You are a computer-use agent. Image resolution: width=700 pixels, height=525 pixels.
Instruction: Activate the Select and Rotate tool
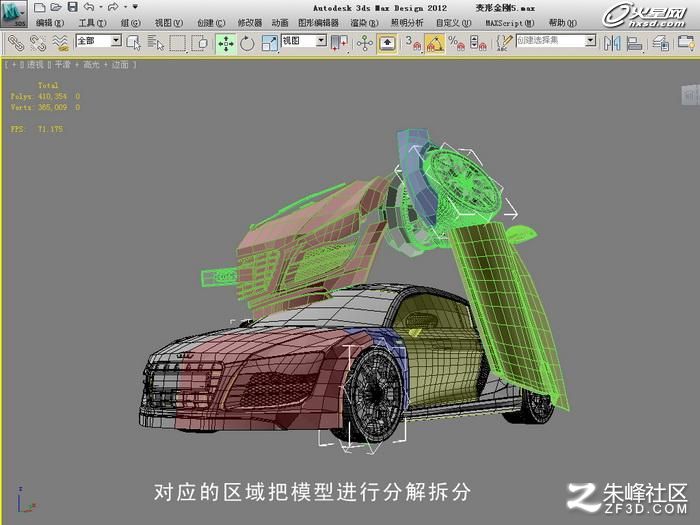[x=247, y=43]
